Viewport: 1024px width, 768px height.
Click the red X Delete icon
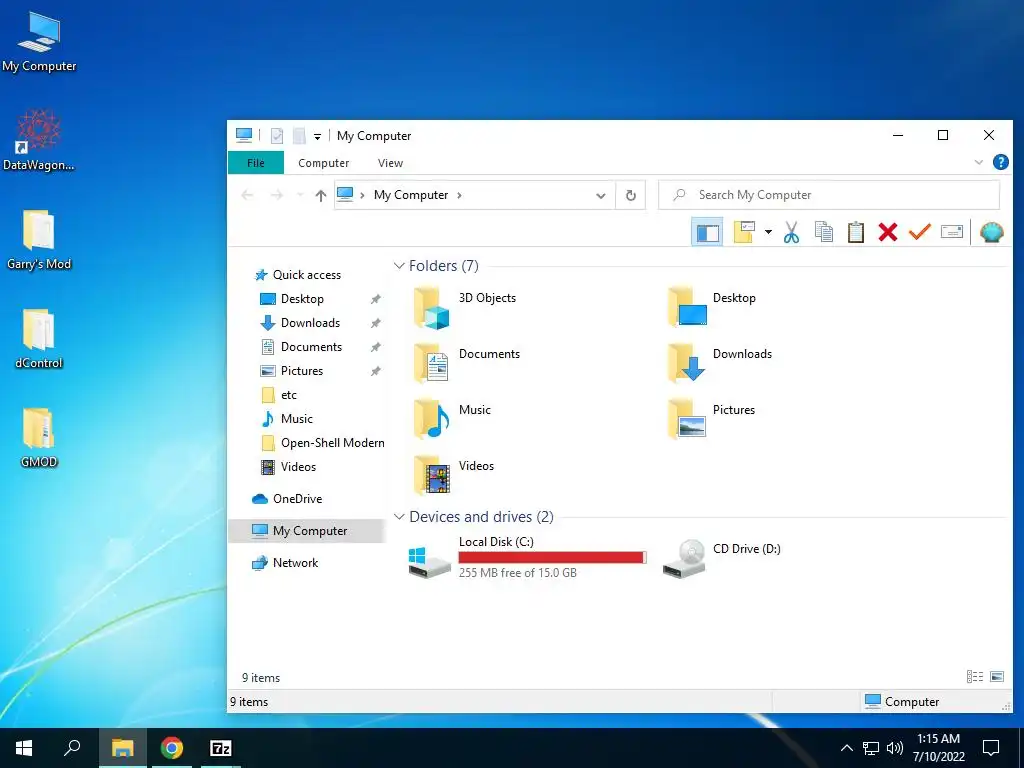[888, 232]
